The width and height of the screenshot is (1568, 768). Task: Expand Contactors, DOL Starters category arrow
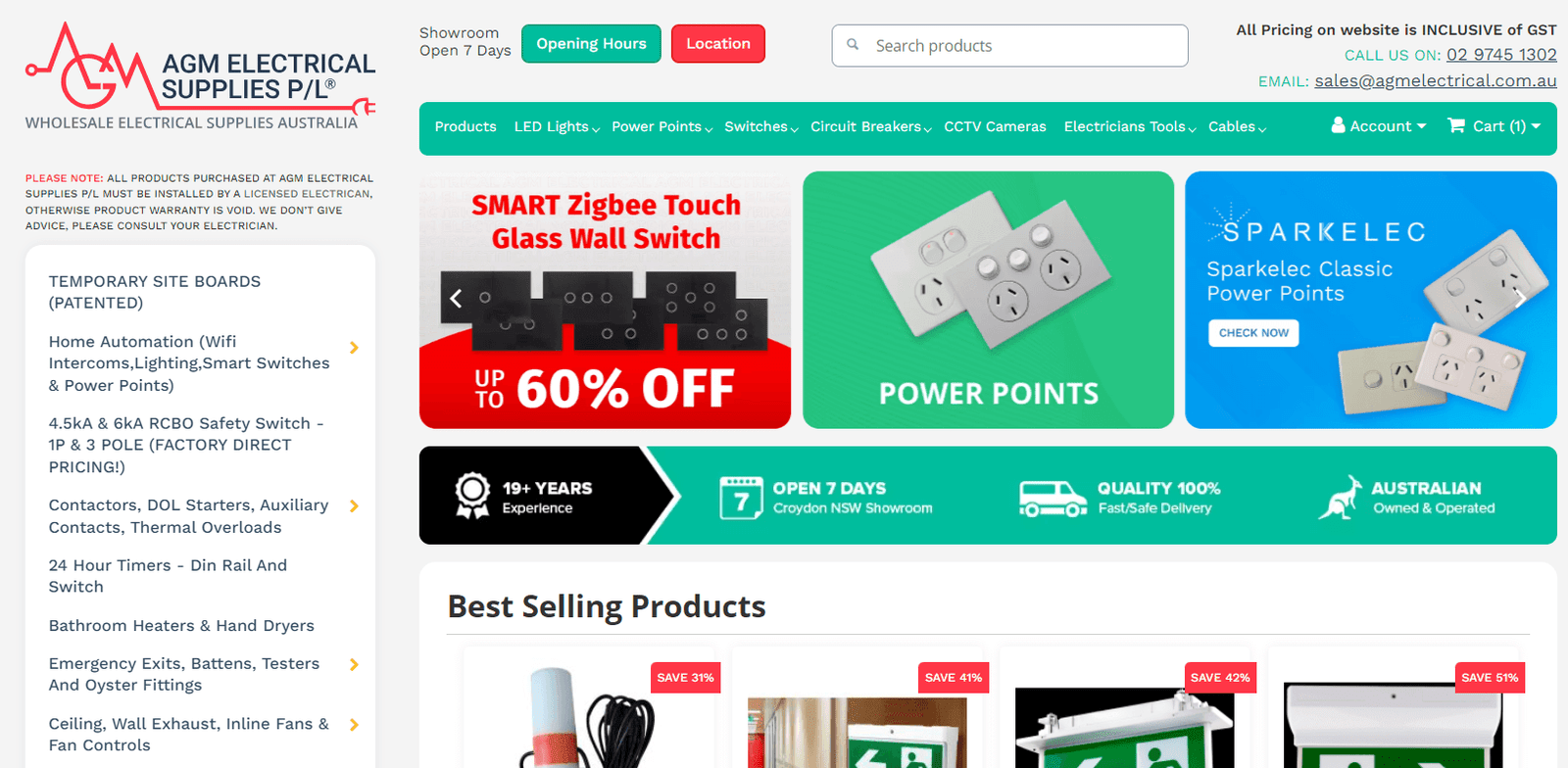pyautogui.click(x=355, y=506)
